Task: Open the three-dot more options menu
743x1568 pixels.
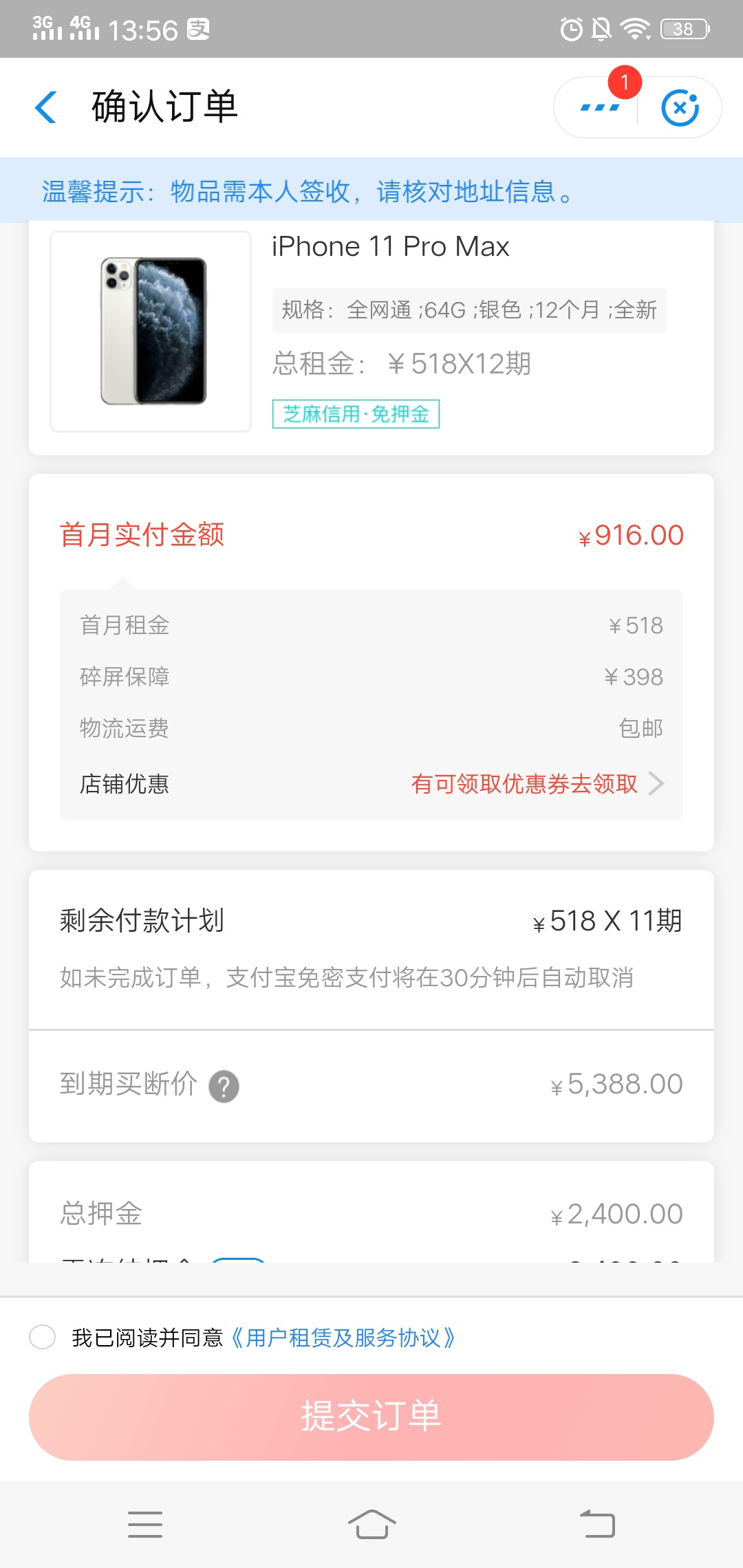Action: 599,107
